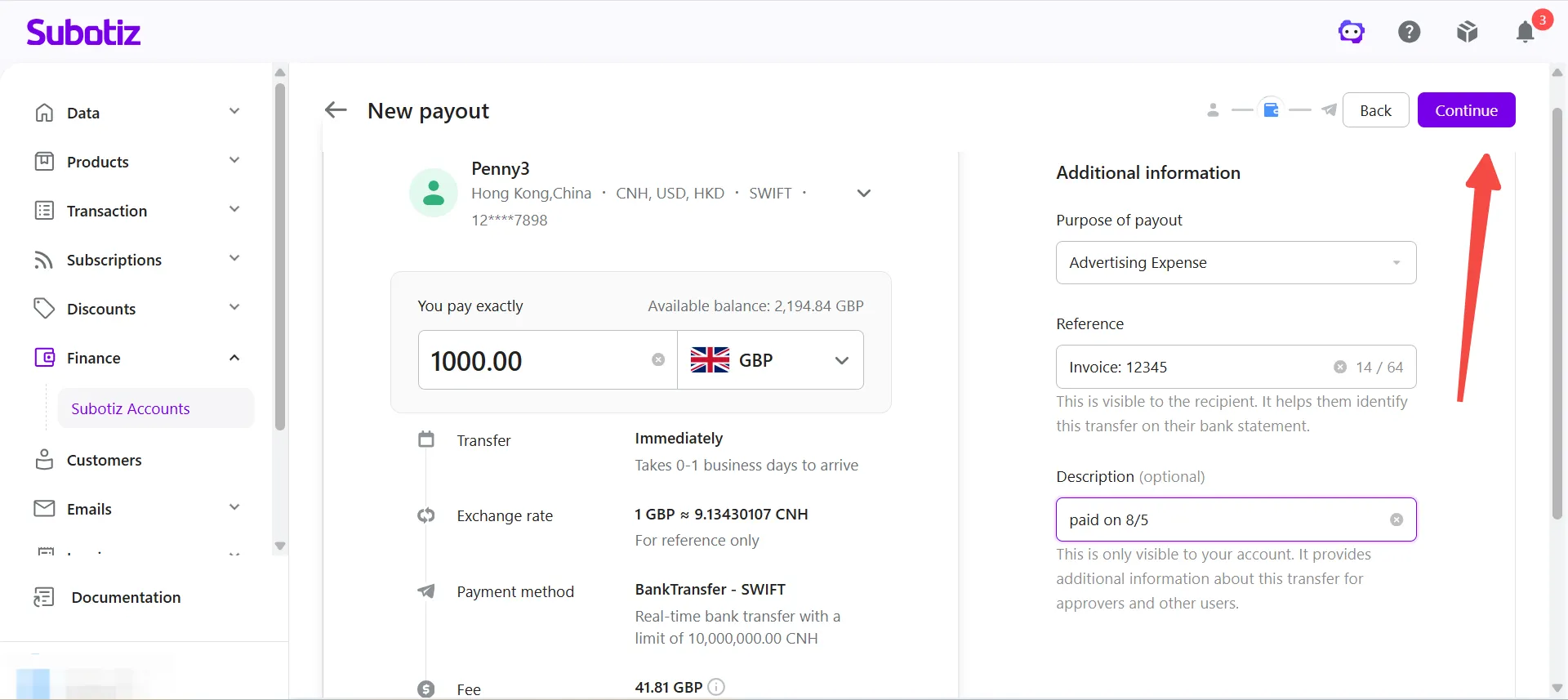Click the Back button
This screenshot has height=700, width=1568.
click(1375, 110)
